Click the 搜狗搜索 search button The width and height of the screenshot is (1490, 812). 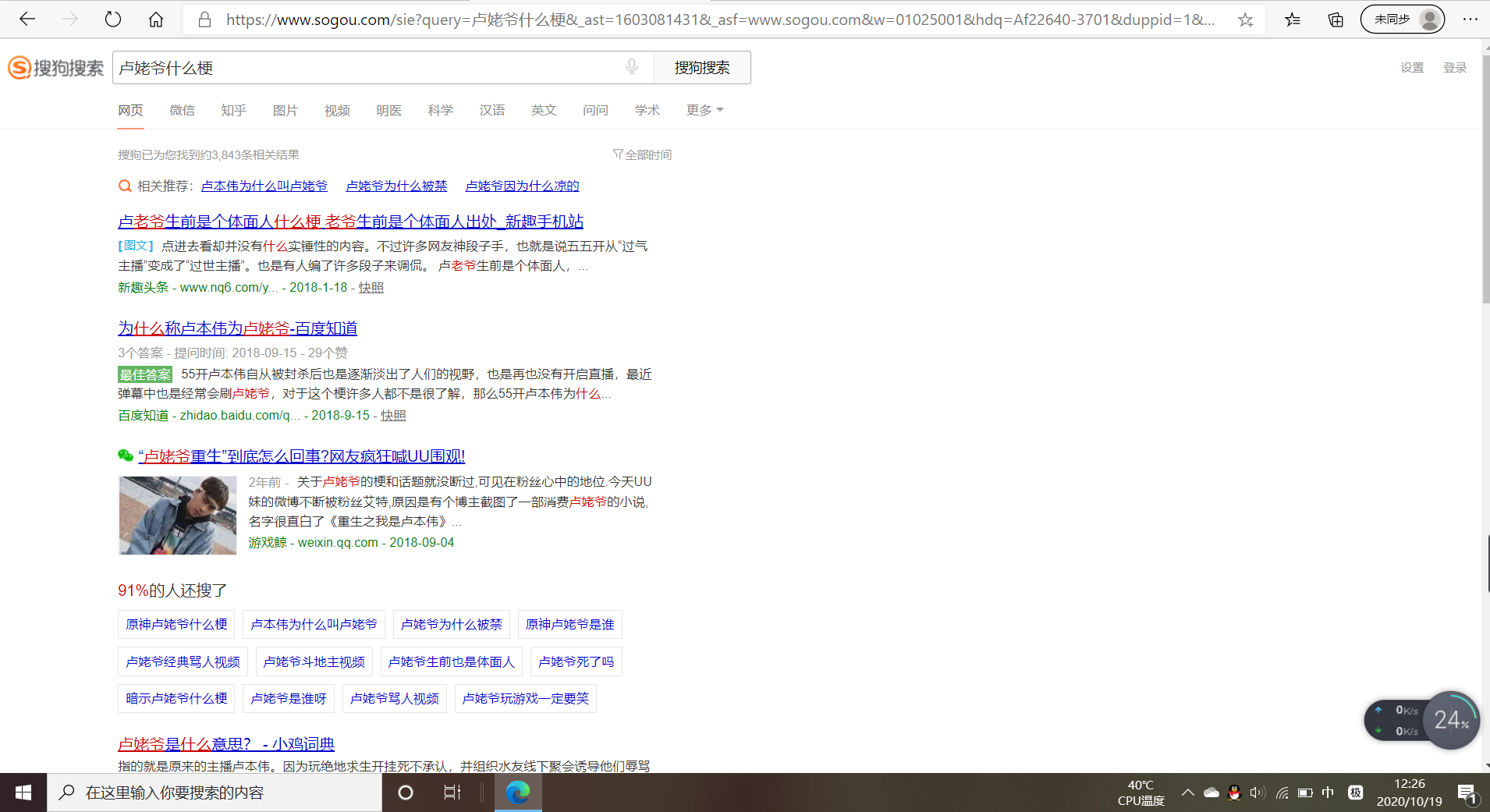coord(702,68)
